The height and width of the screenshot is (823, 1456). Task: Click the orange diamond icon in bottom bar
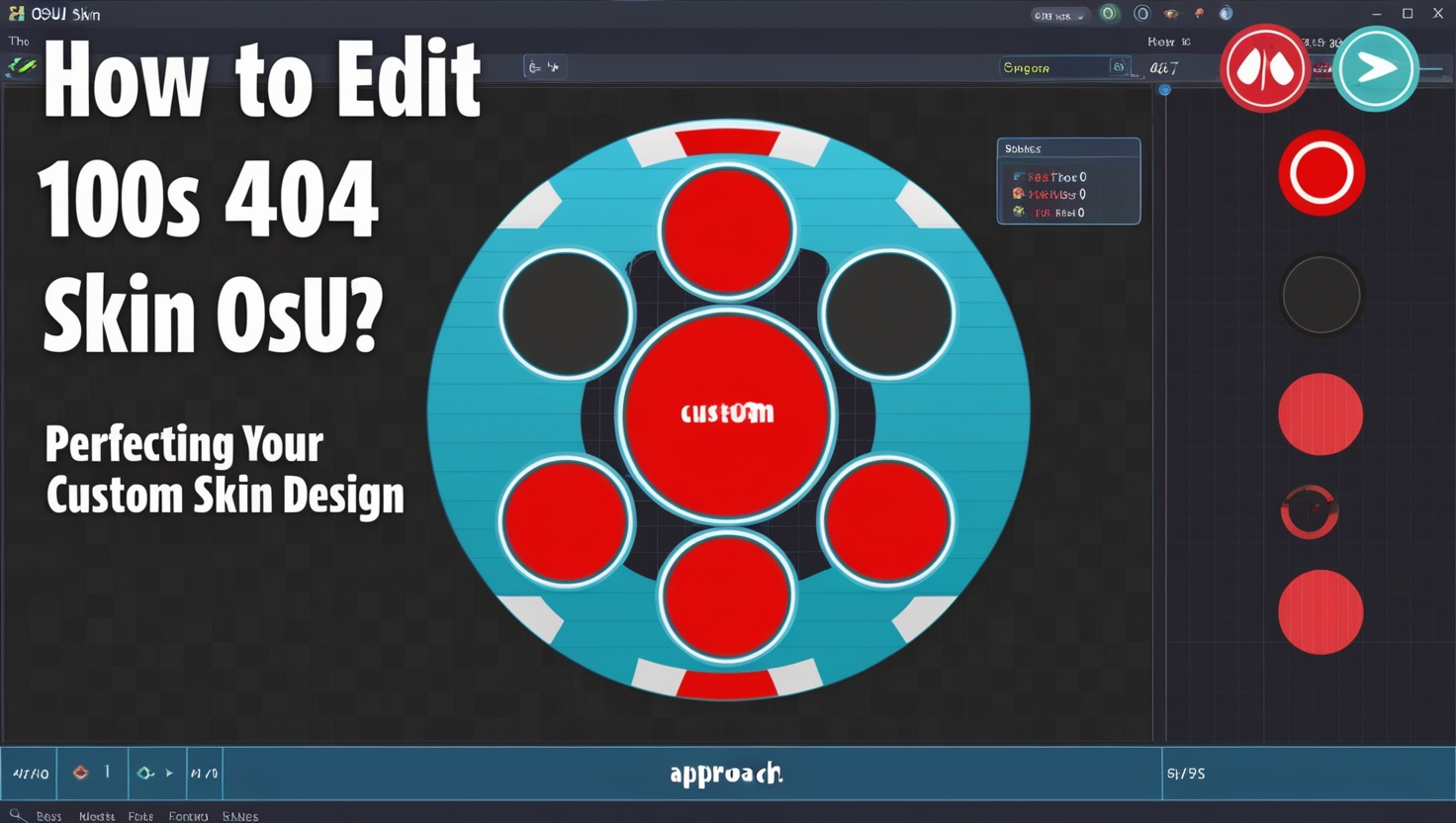(81, 773)
